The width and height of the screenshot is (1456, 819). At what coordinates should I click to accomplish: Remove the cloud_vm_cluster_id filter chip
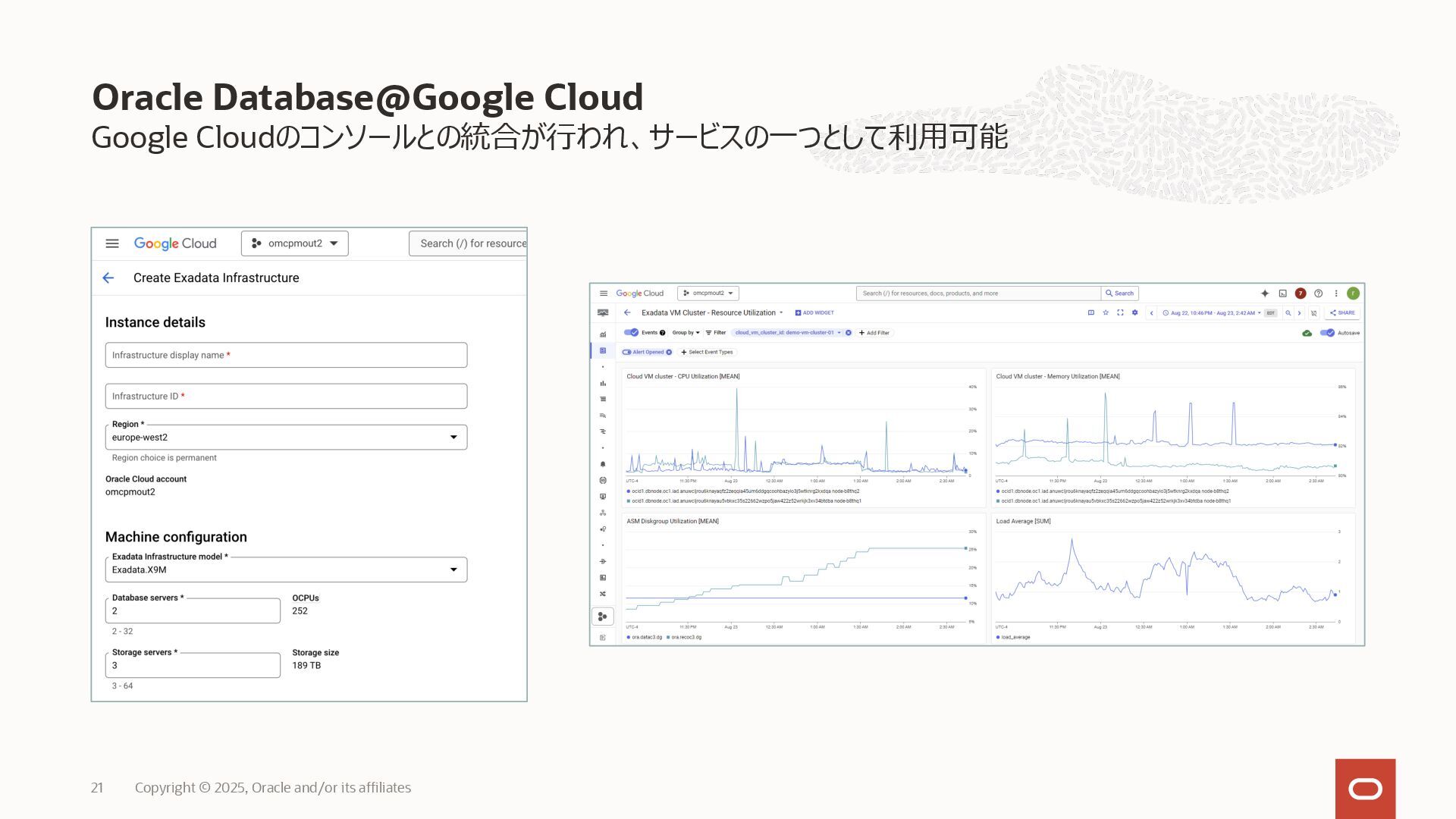(849, 333)
